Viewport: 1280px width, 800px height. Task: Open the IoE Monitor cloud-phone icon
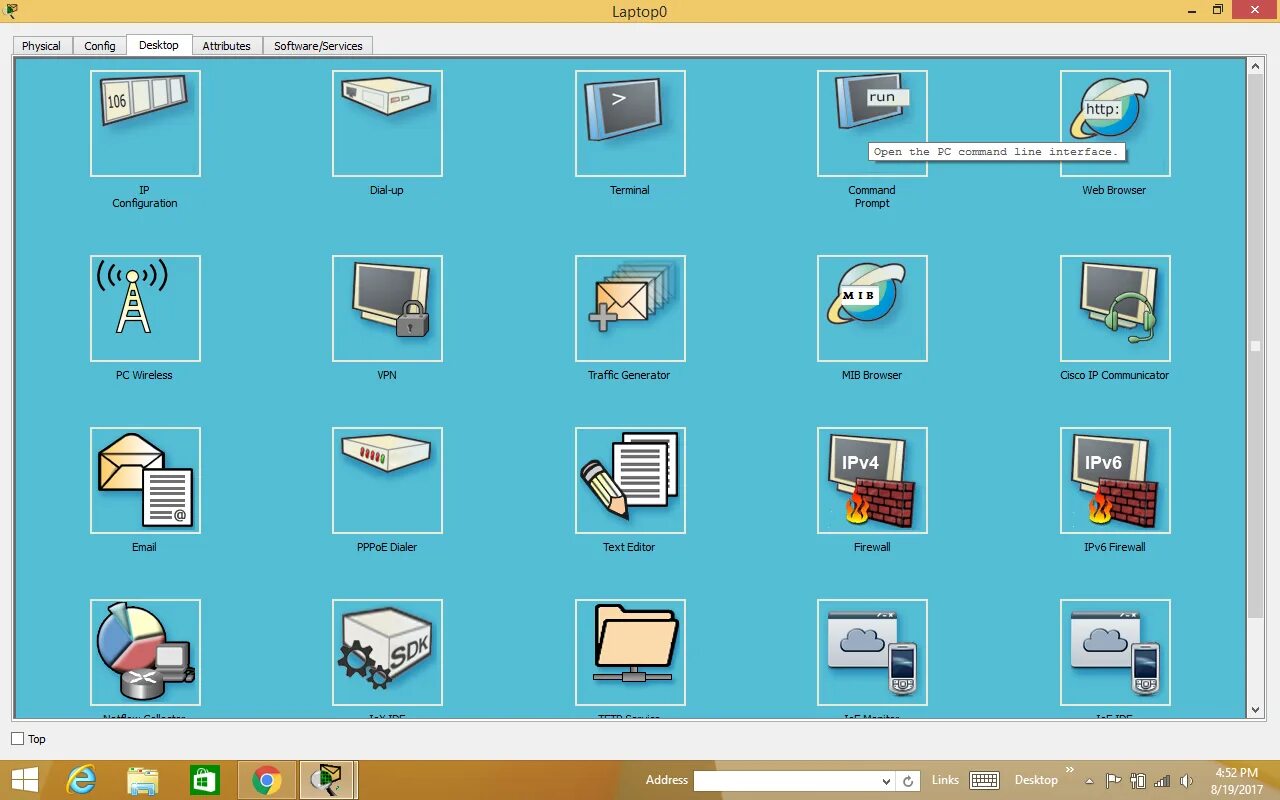coord(872,652)
